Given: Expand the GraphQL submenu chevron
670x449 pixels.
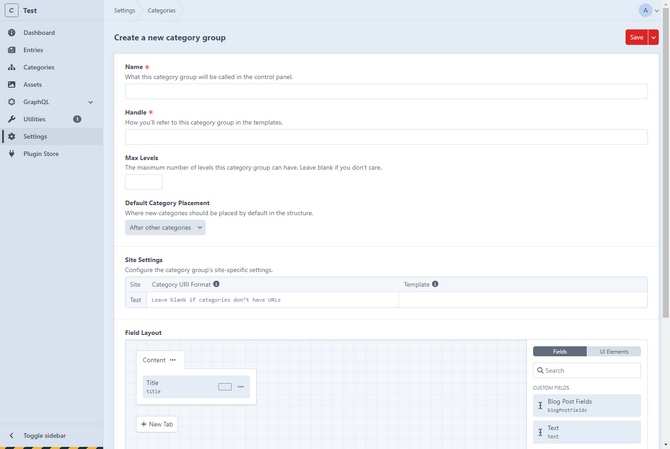Looking at the screenshot, I should (x=91, y=102).
